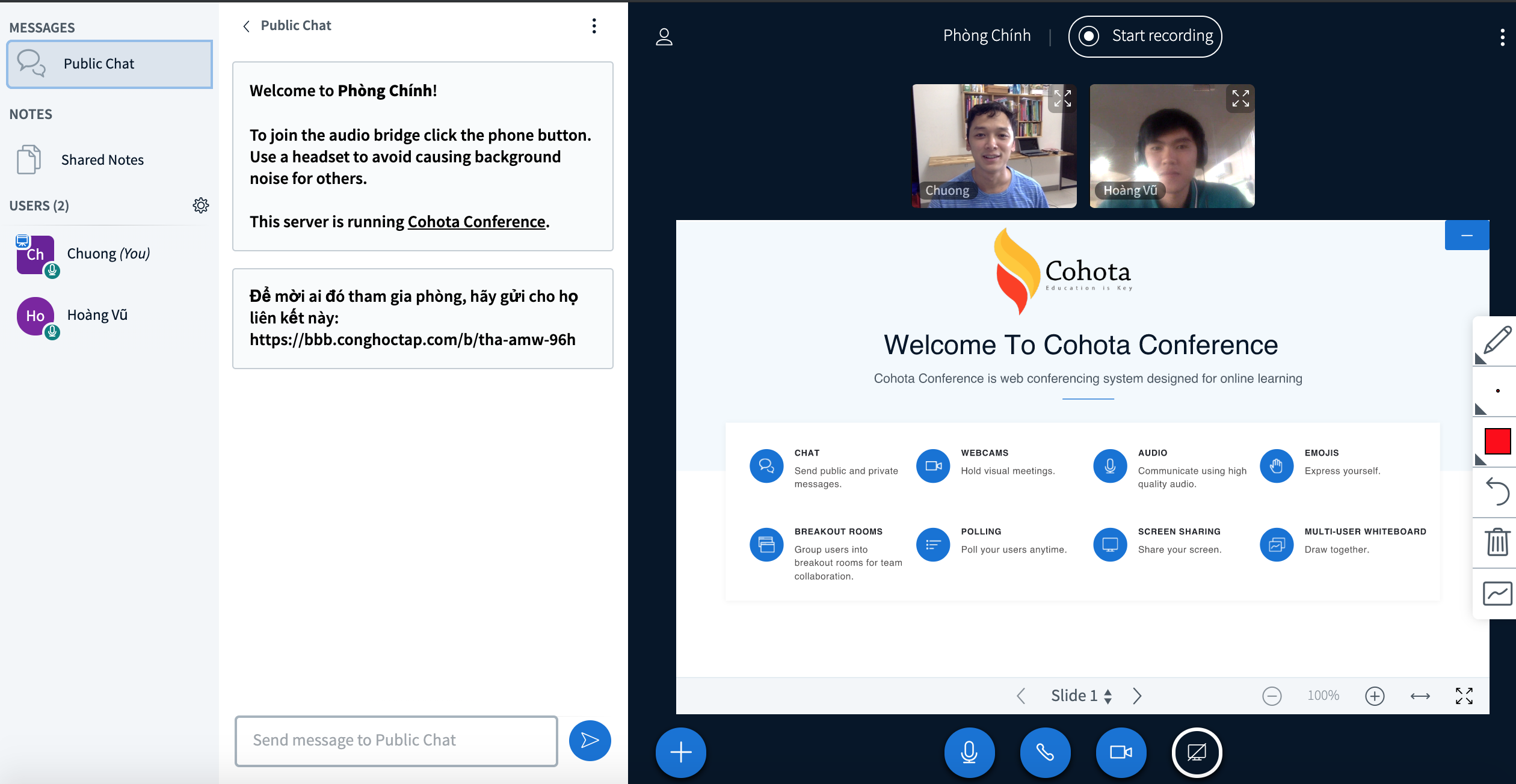
Task: Open the plus Actions menu
Action: coord(680,752)
